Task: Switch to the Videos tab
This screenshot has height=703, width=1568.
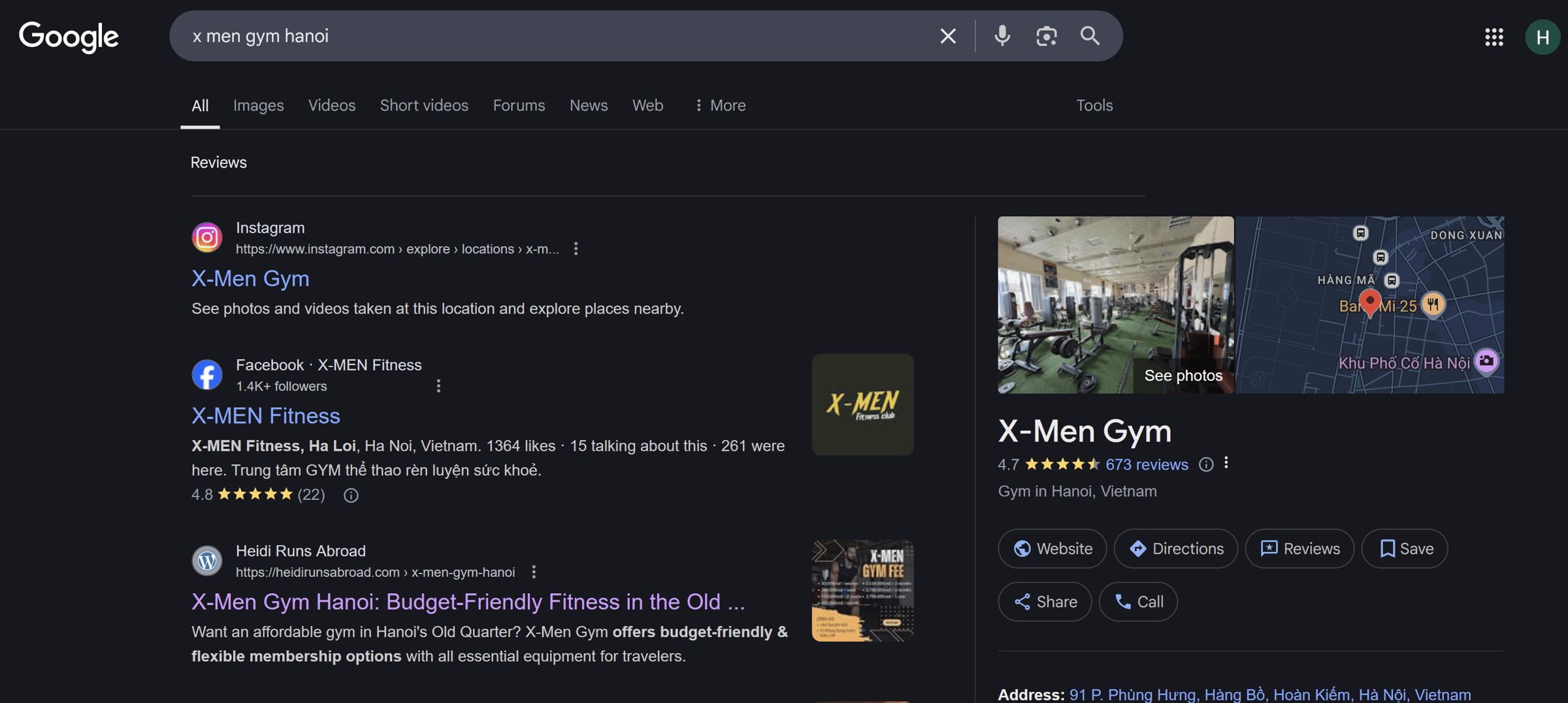Action: [x=332, y=105]
